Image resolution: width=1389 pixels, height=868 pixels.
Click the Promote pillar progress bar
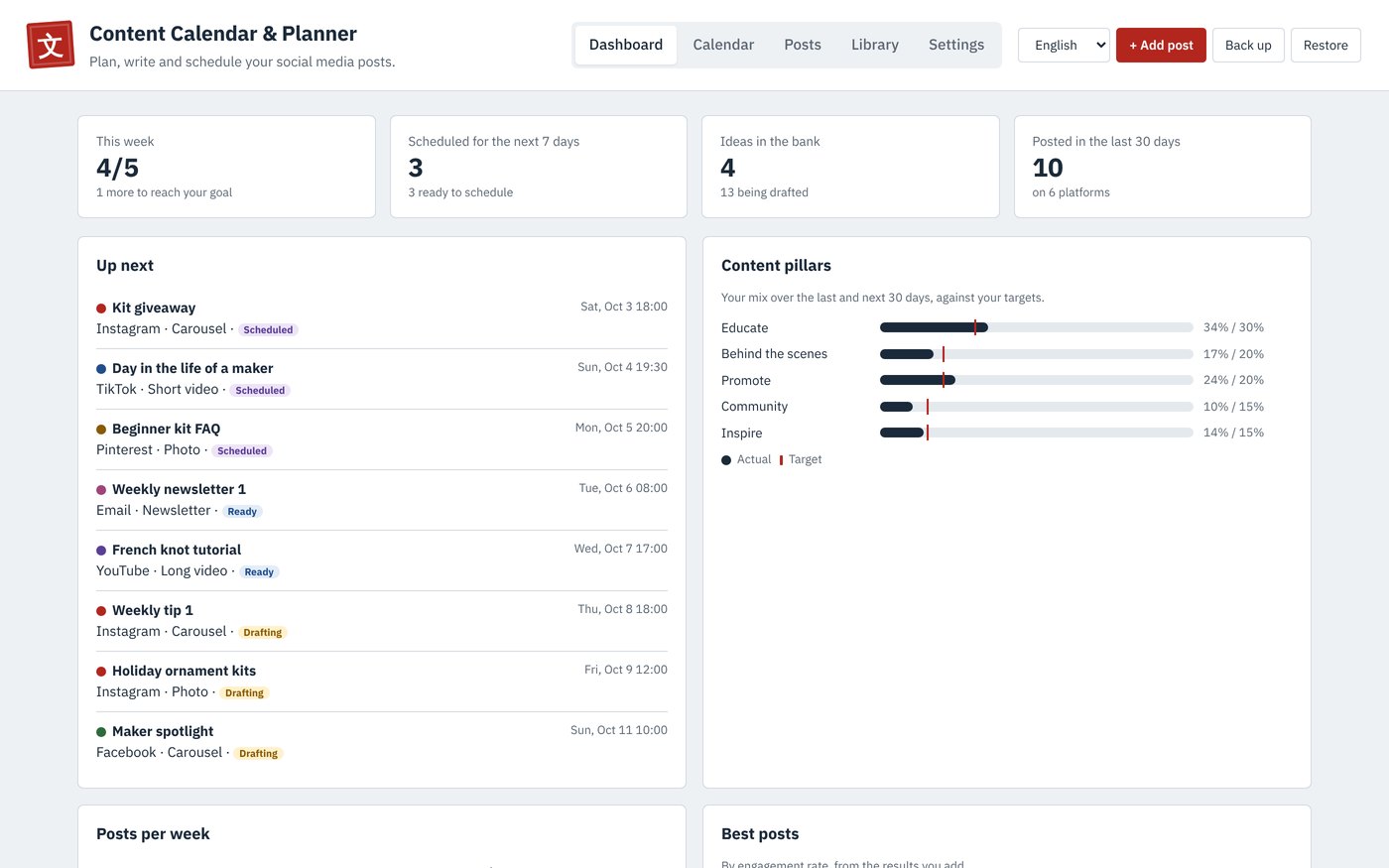point(1037,380)
